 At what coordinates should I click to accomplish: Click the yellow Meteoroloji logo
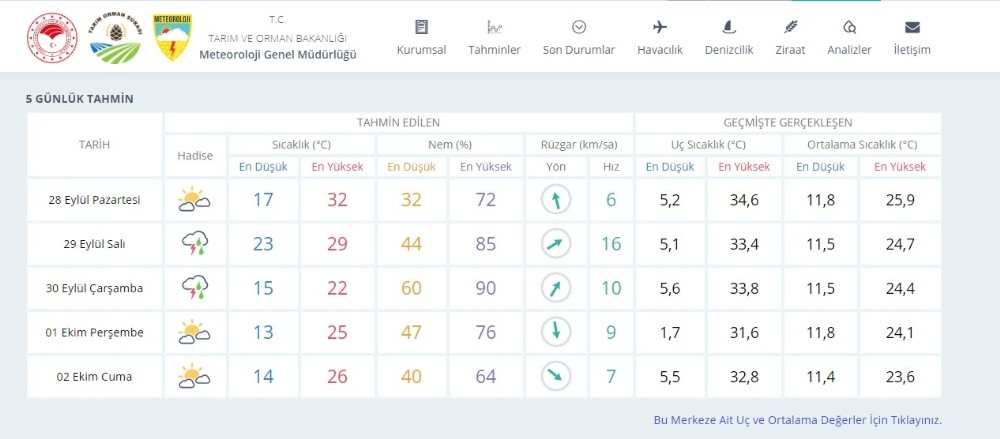[172, 37]
